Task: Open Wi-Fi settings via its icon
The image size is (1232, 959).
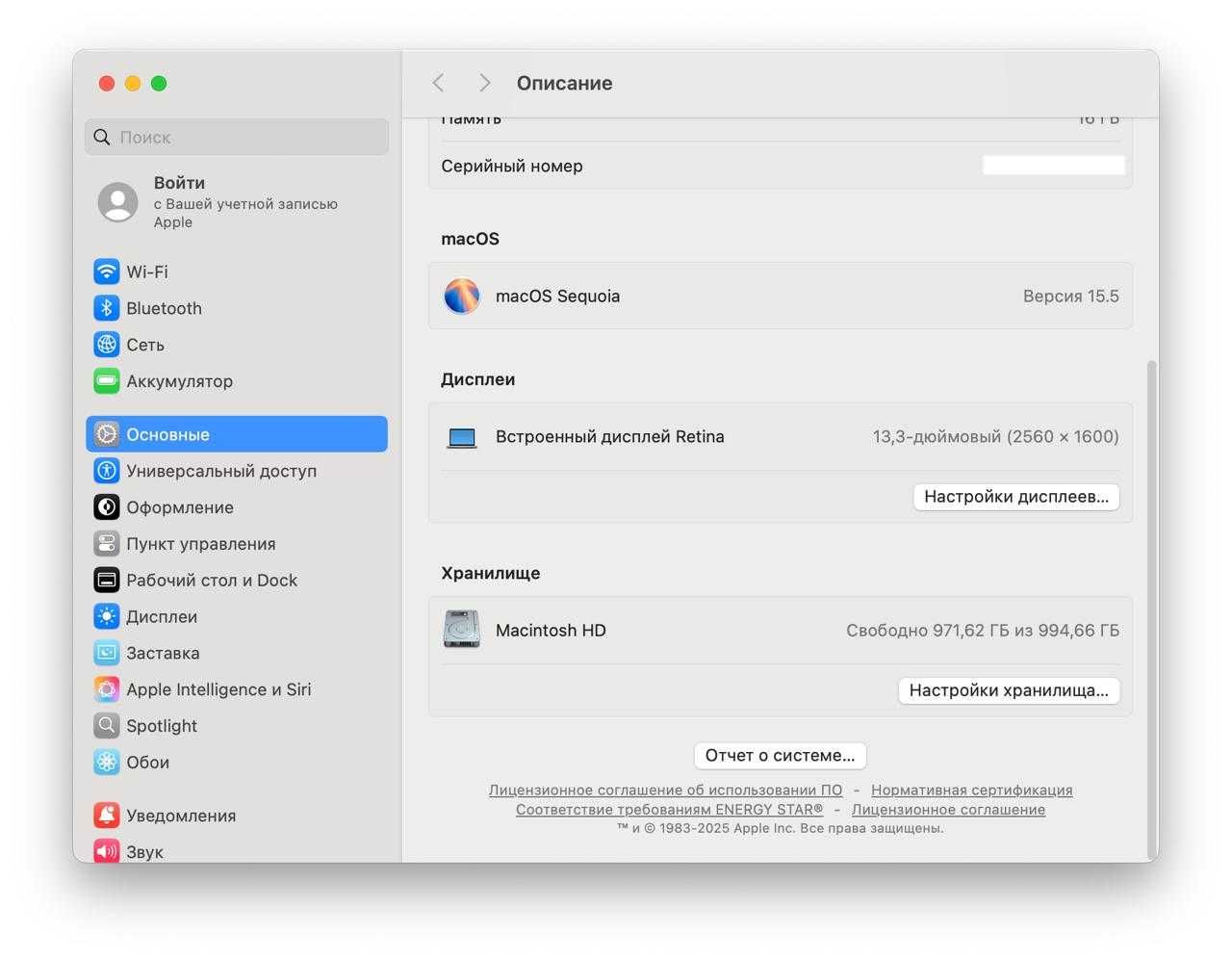Action: pos(107,272)
